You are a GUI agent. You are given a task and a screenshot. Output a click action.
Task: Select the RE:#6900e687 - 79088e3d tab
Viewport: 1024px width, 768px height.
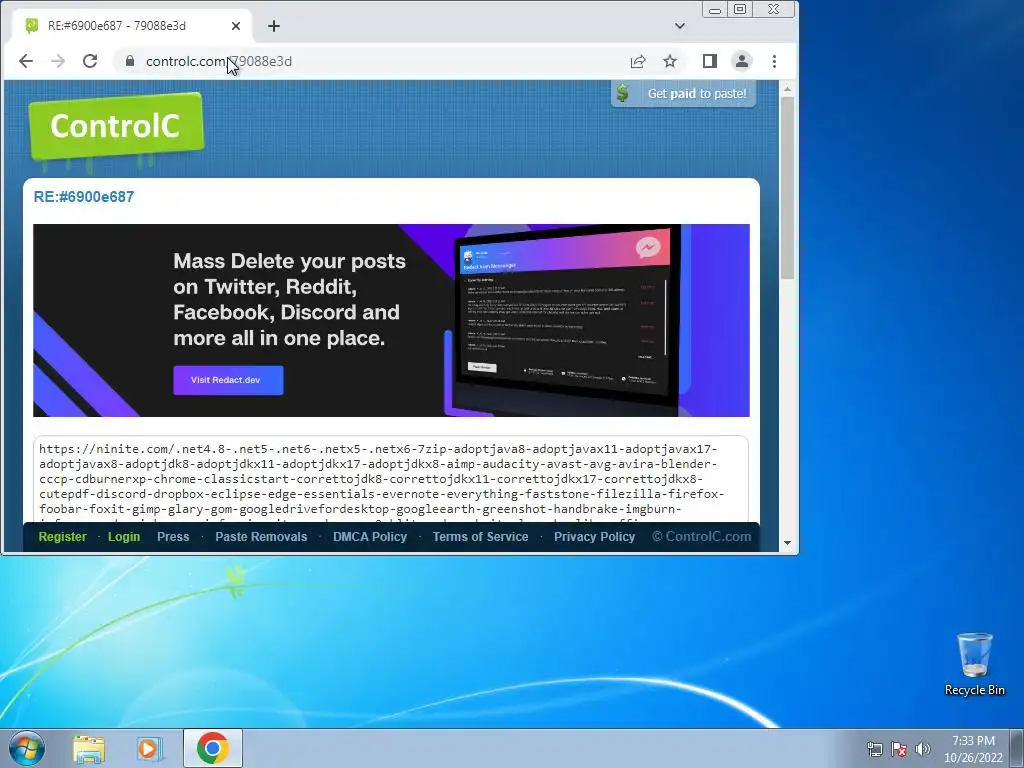point(131,26)
